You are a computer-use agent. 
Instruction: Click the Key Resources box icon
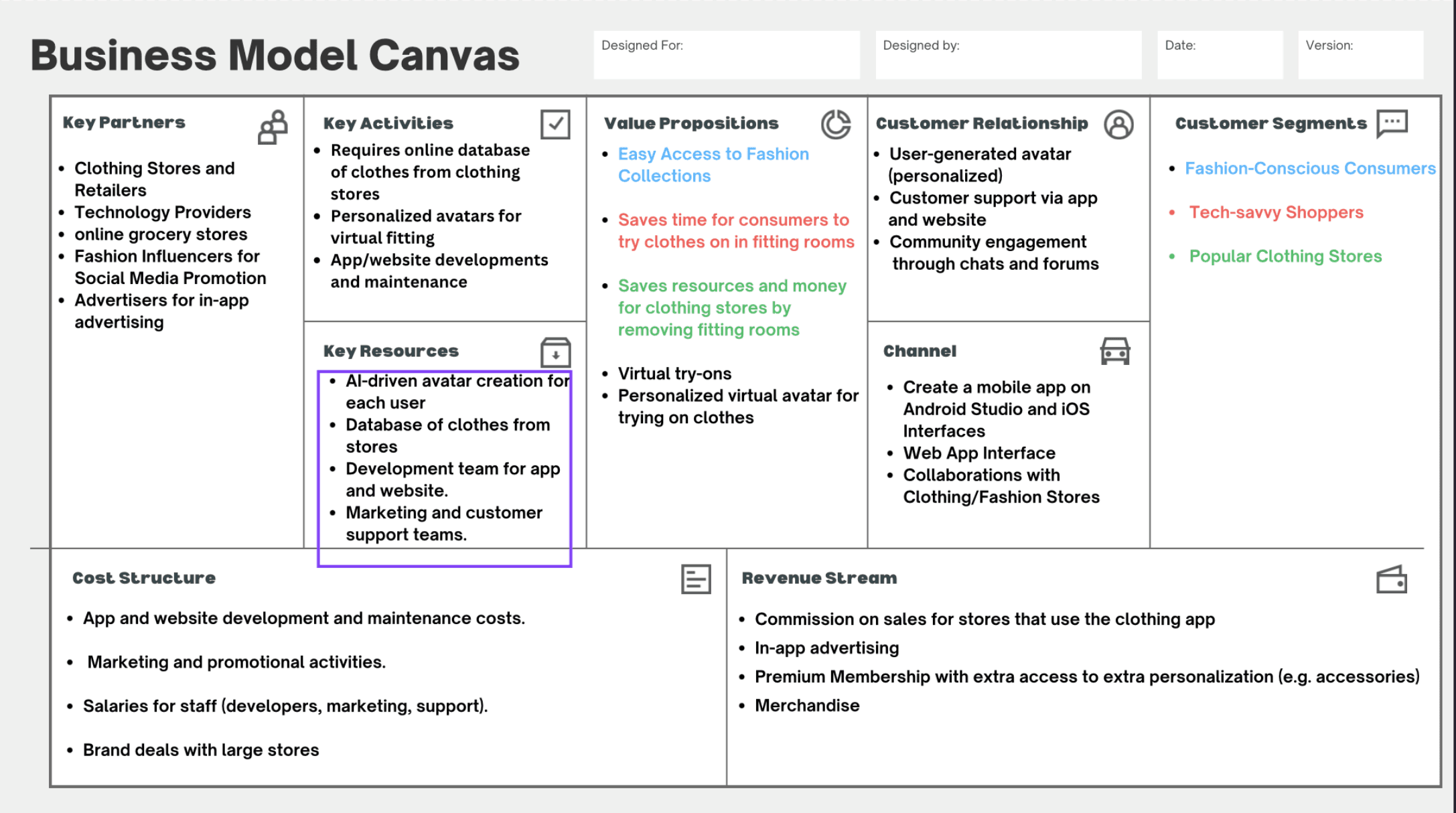click(x=555, y=352)
